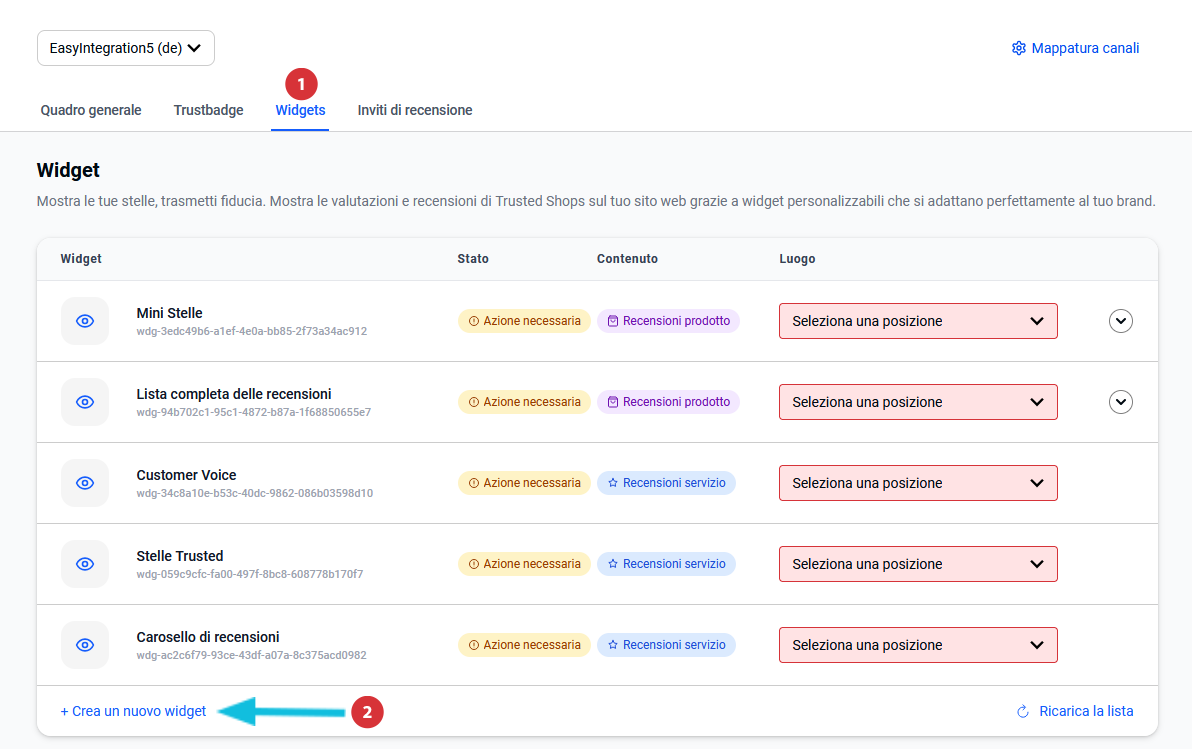Image resolution: width=1192 pixels, height=749 pixels.
Task: Click Recensioni prodotto tag on Mini Stelle row
Action: tap(668, 321)
